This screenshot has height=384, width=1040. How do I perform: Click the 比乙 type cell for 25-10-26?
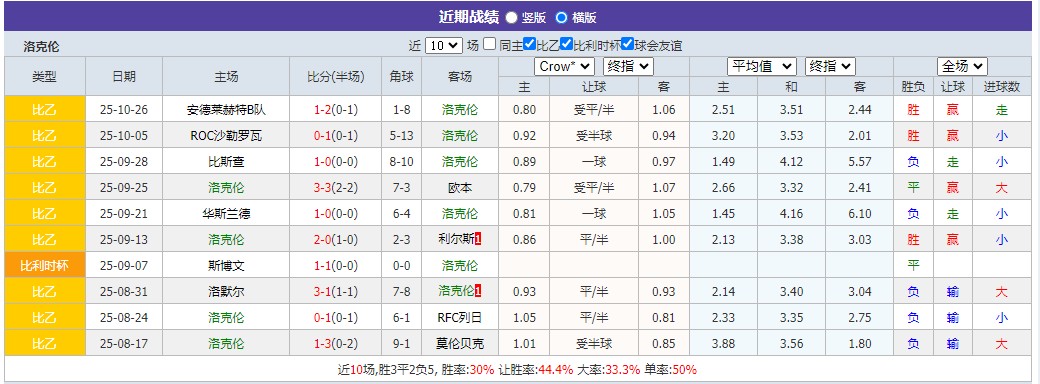(45, 110)
